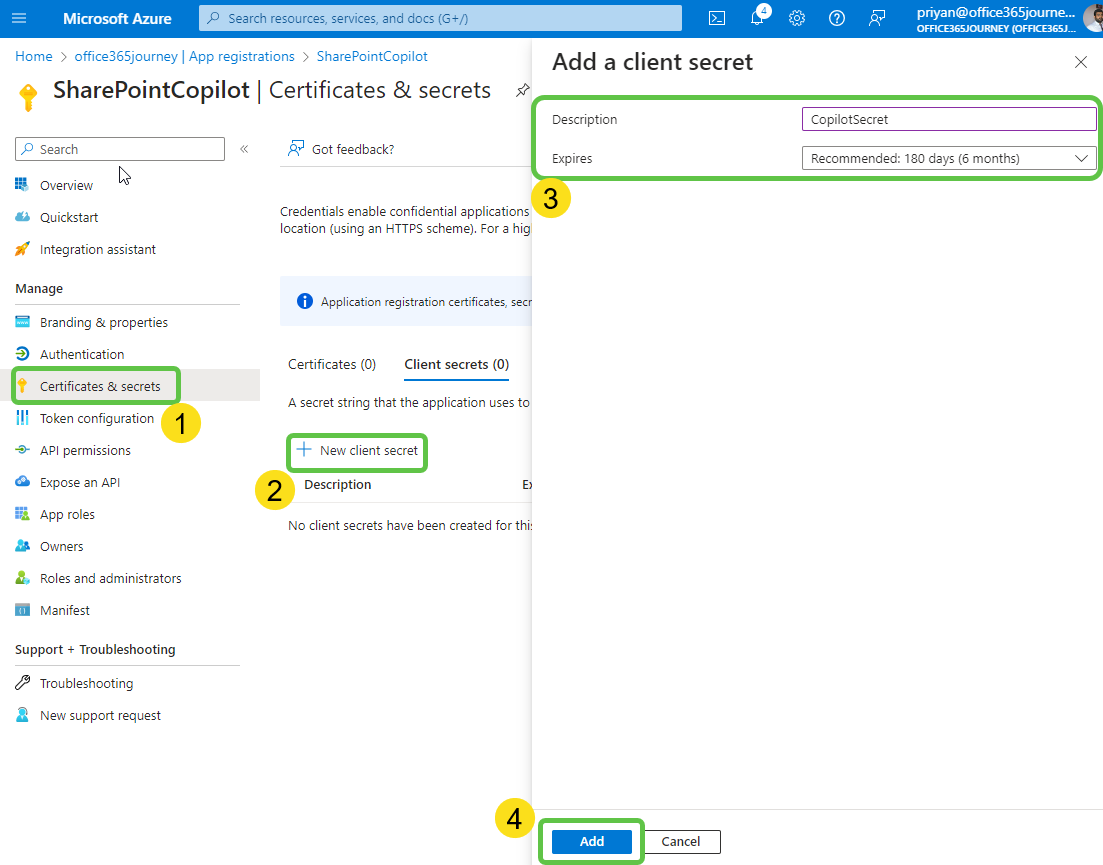Screen dimensions: 1103x865
Task: Pin the Certificates & secrets page
Action: [x=522, y=90]
